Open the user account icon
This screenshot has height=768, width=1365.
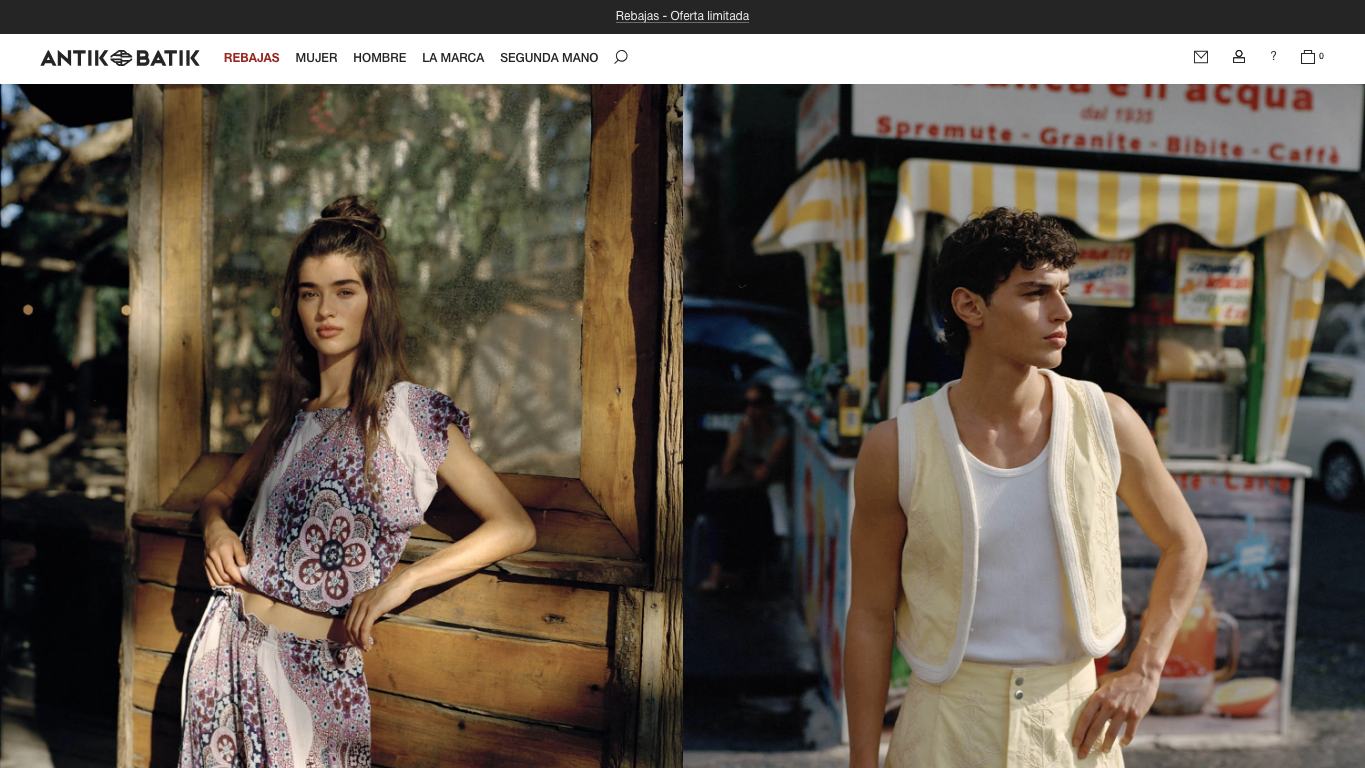tap(1239, 57)
